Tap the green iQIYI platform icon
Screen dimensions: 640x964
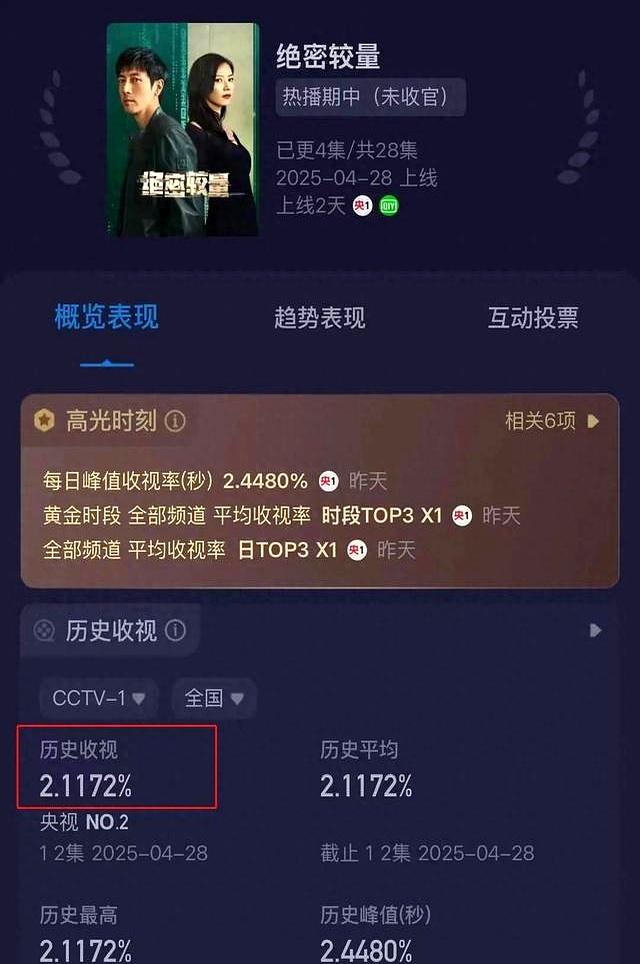click(x=389, y=205)
